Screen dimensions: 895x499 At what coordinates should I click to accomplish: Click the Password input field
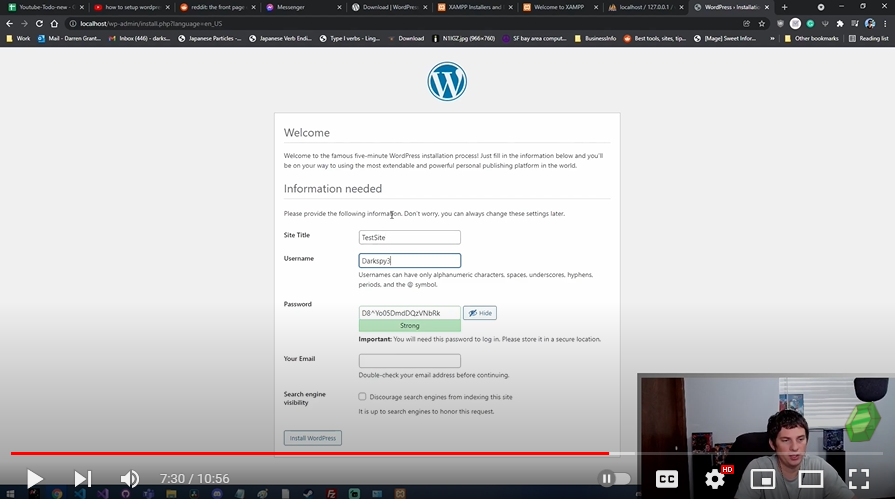point(409,313)
